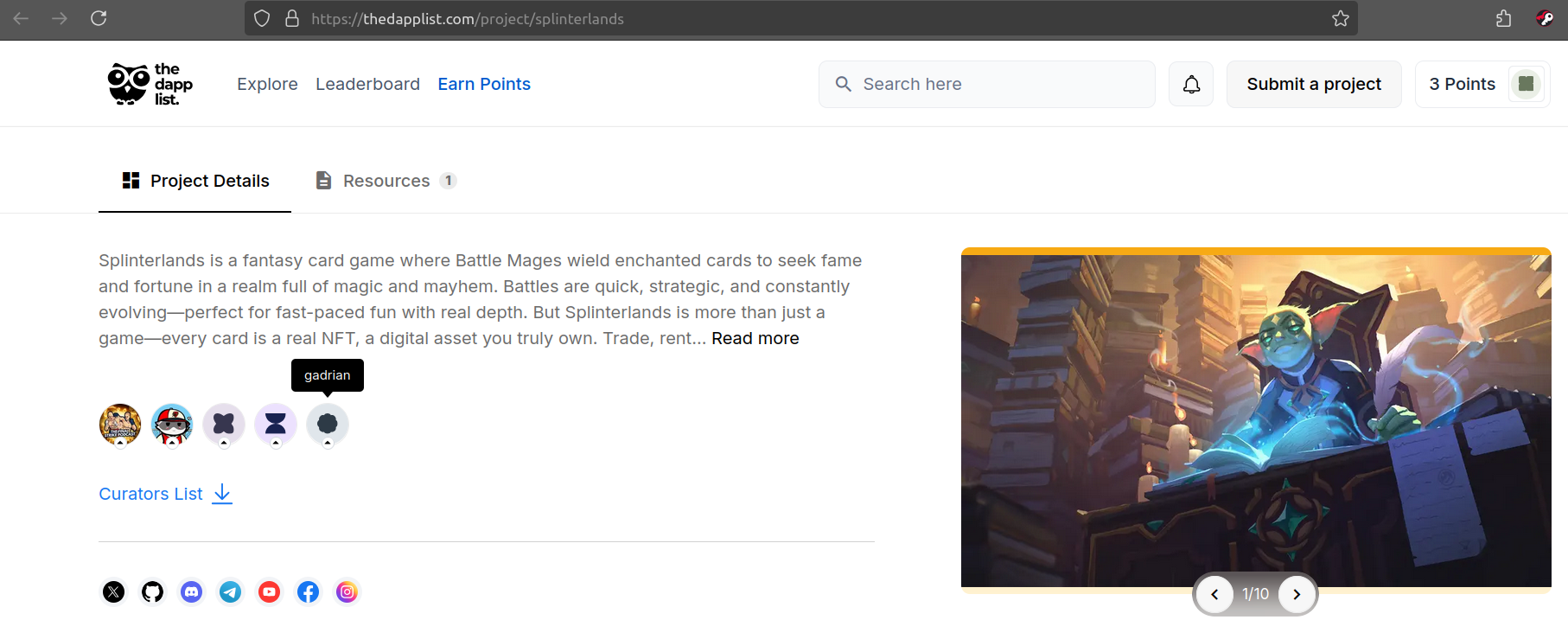Open the Facebook social link
1568x639 pixels.
click(308, 591)
